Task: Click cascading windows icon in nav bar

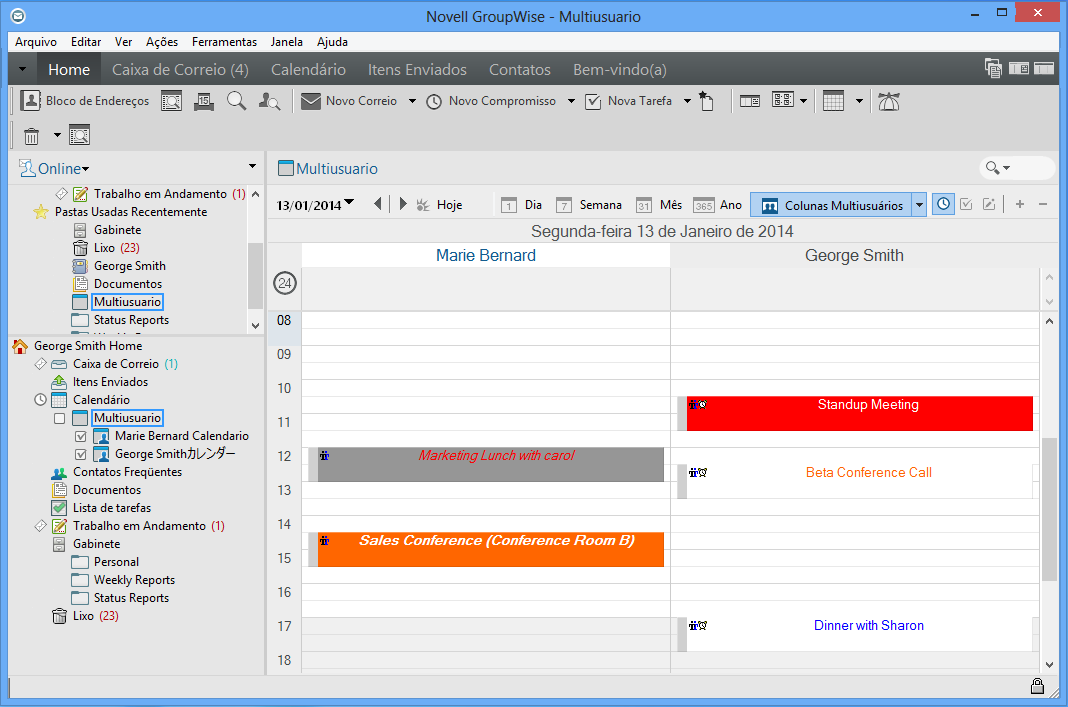Action: [x=993, y=68]
